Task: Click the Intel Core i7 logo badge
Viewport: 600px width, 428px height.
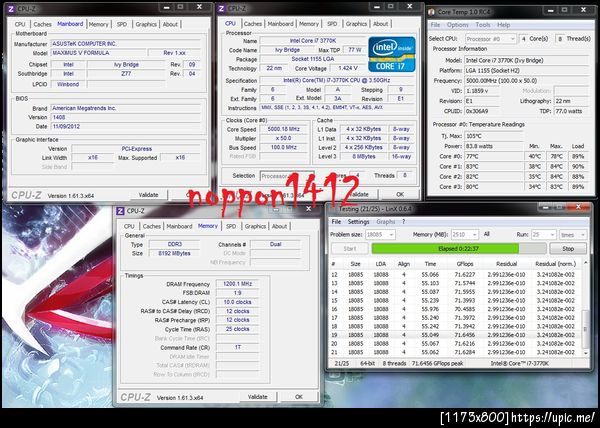Action: pos(391,54)
